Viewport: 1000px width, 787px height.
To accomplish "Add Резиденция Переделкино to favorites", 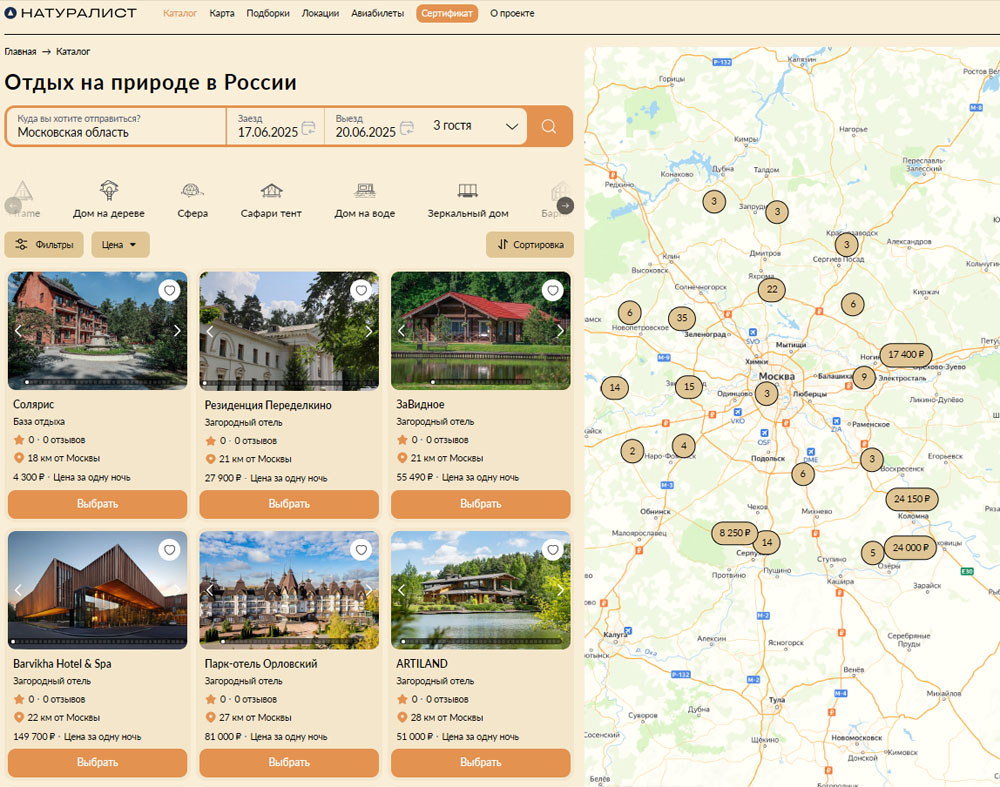I will coord(361,290).
